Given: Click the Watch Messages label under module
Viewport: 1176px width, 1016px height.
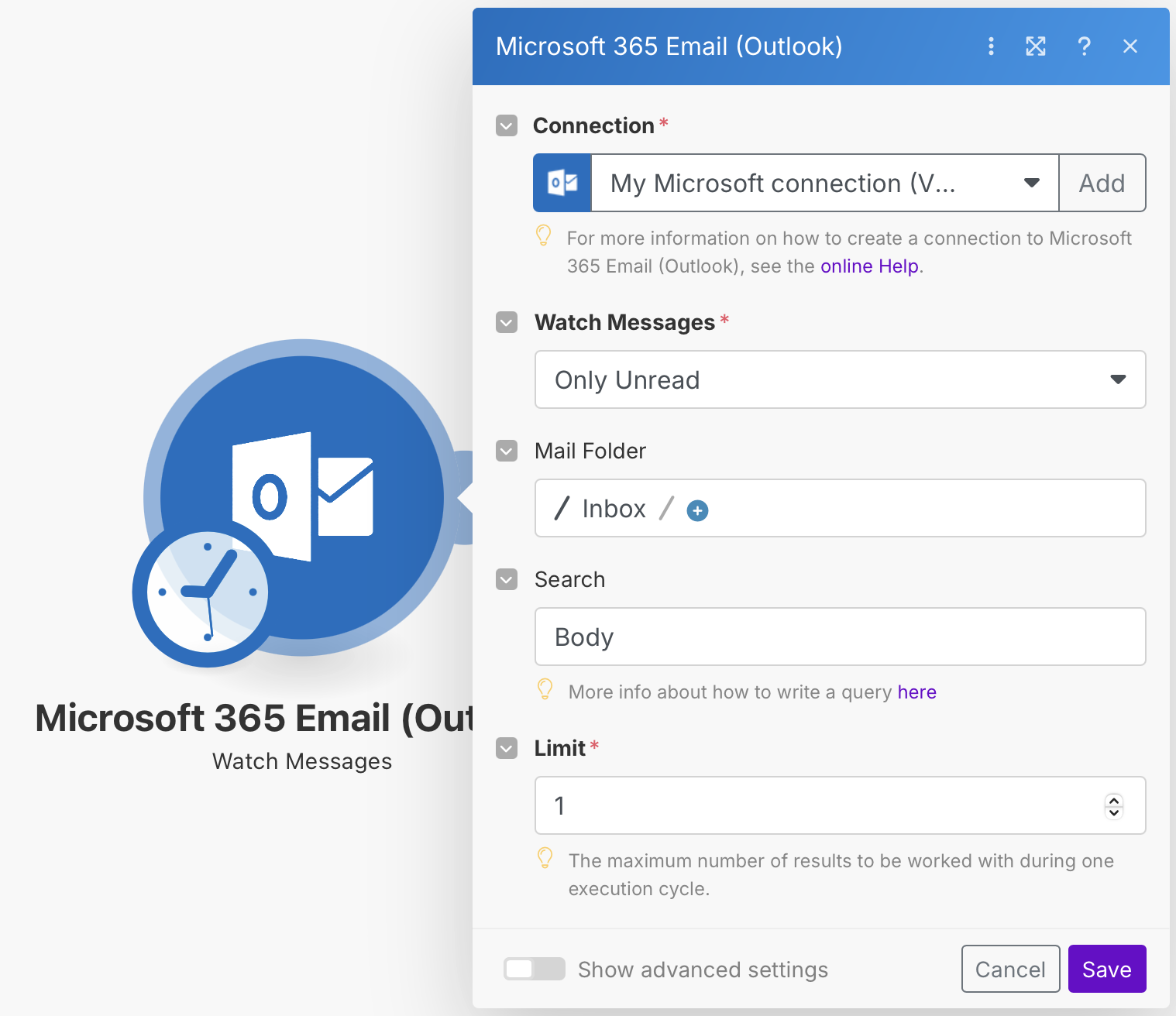Looking at the screenshot, I should tap(302, 761).
